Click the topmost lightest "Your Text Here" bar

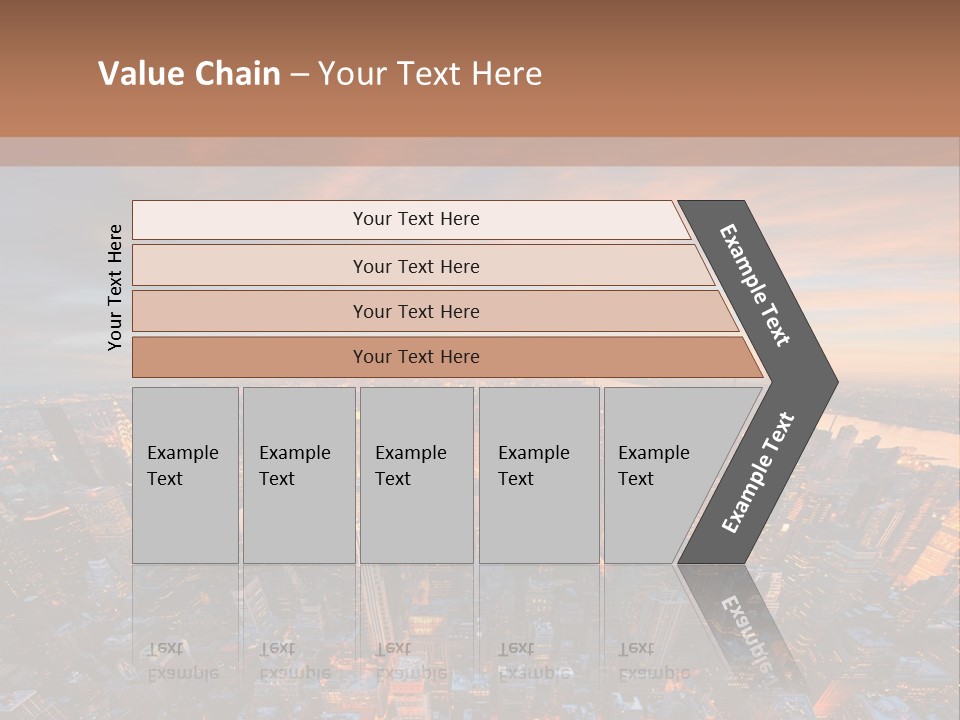click(x=415, y=219)
